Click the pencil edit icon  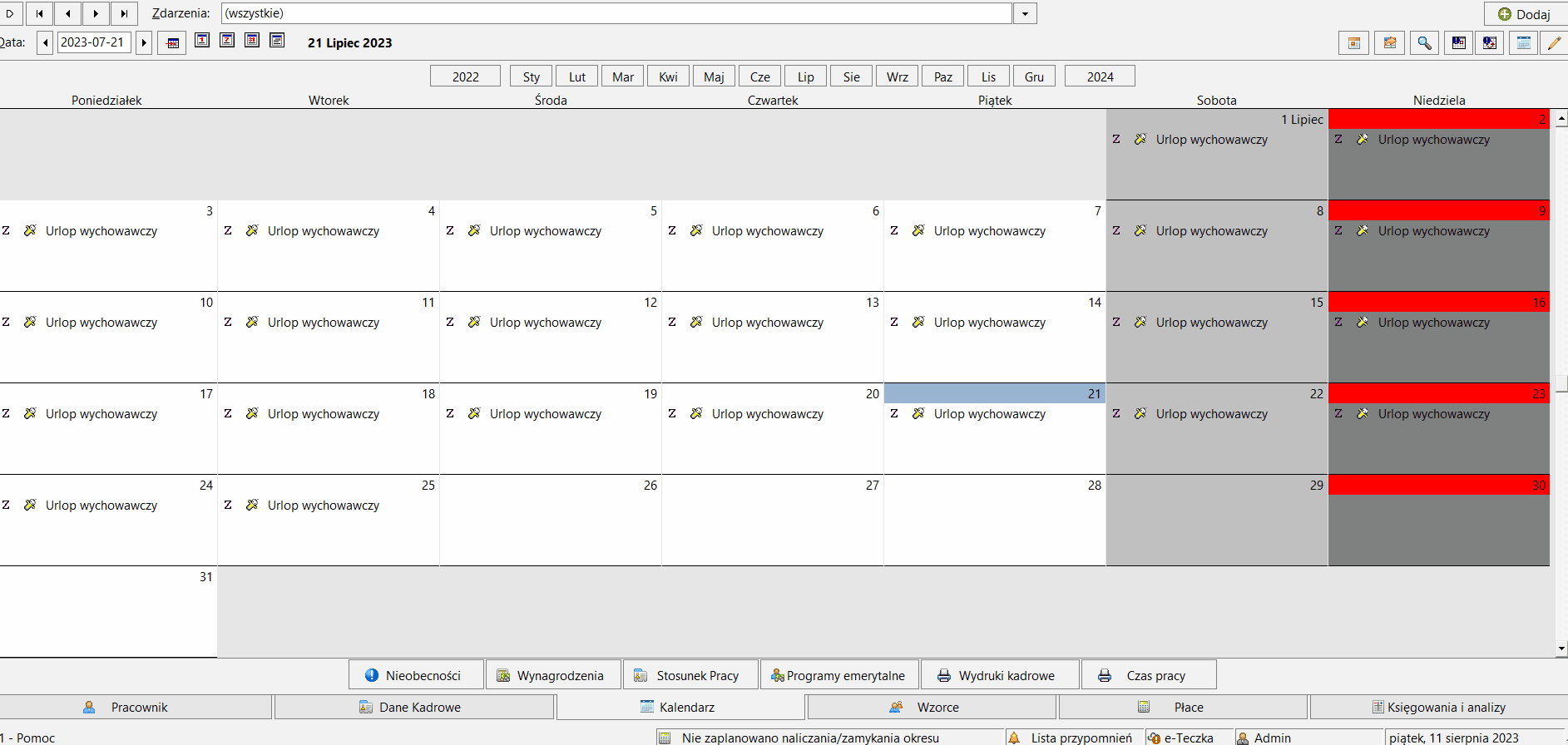point(1554,43)
